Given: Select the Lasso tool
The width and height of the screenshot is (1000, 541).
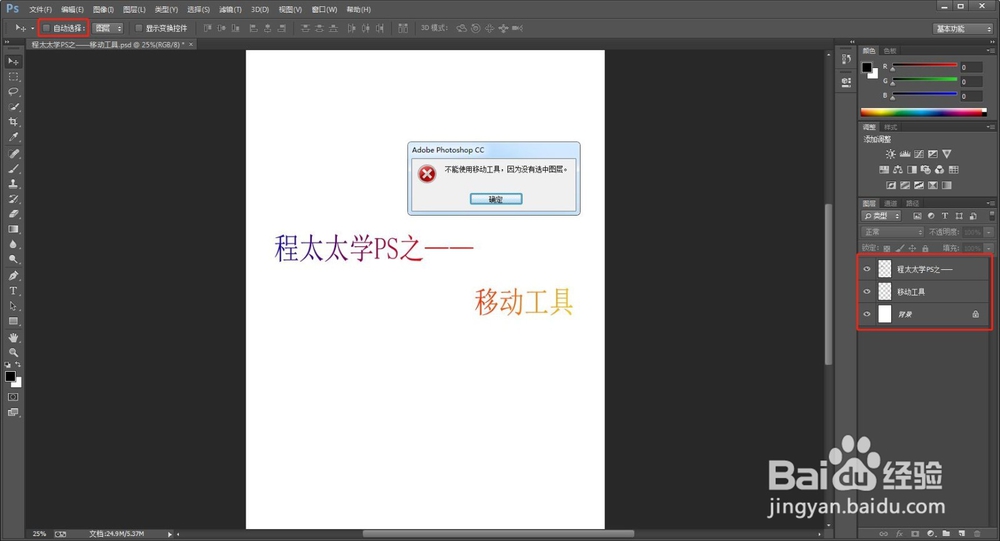Looking at the screenshot, I should tap(13, 92).
